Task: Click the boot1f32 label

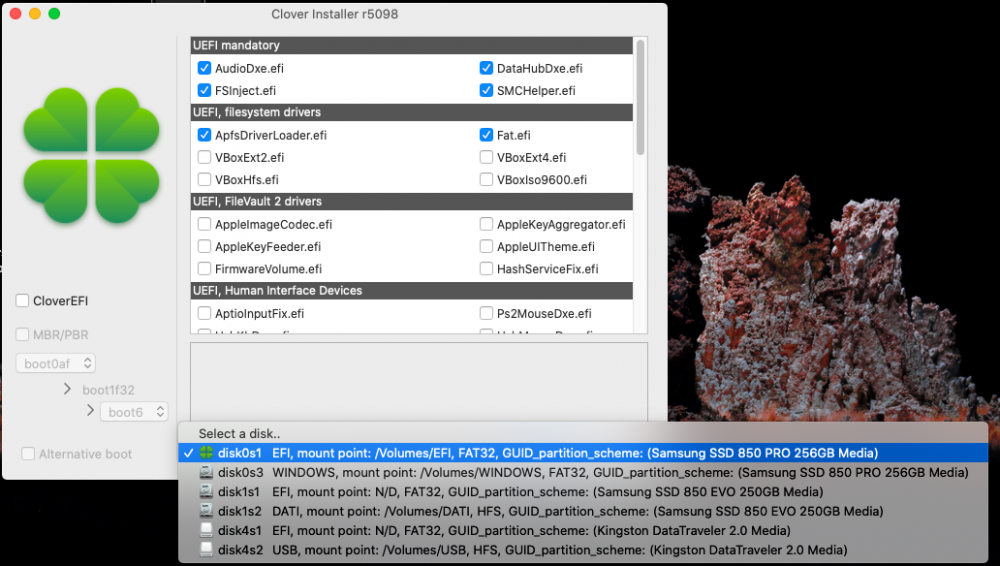Action: (108, 390)
